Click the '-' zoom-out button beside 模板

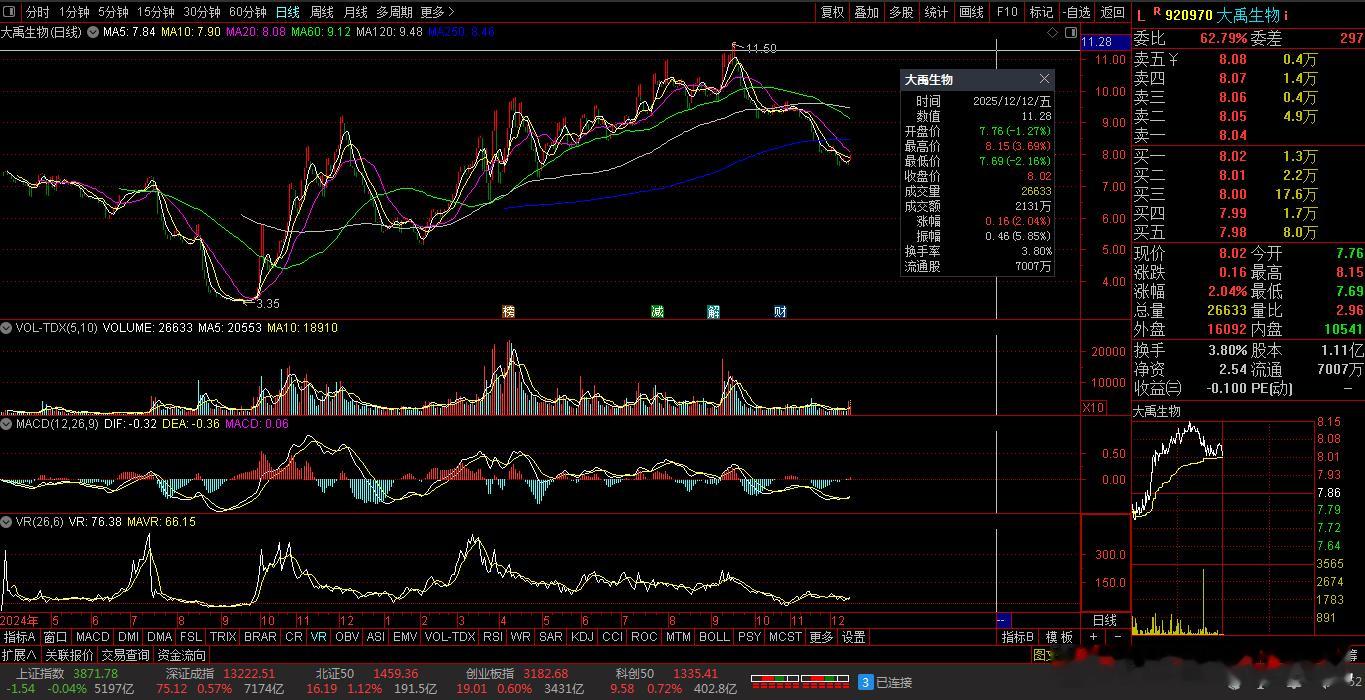click(1116, 637)
